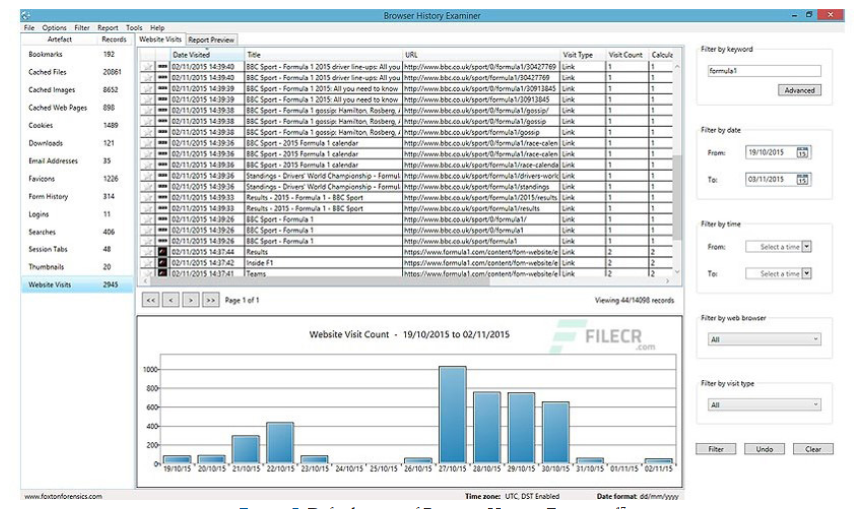Open the Filter by visit type dropdown
Image resolution: width=859 pixels, height=509 pixels.
point(764,405)
